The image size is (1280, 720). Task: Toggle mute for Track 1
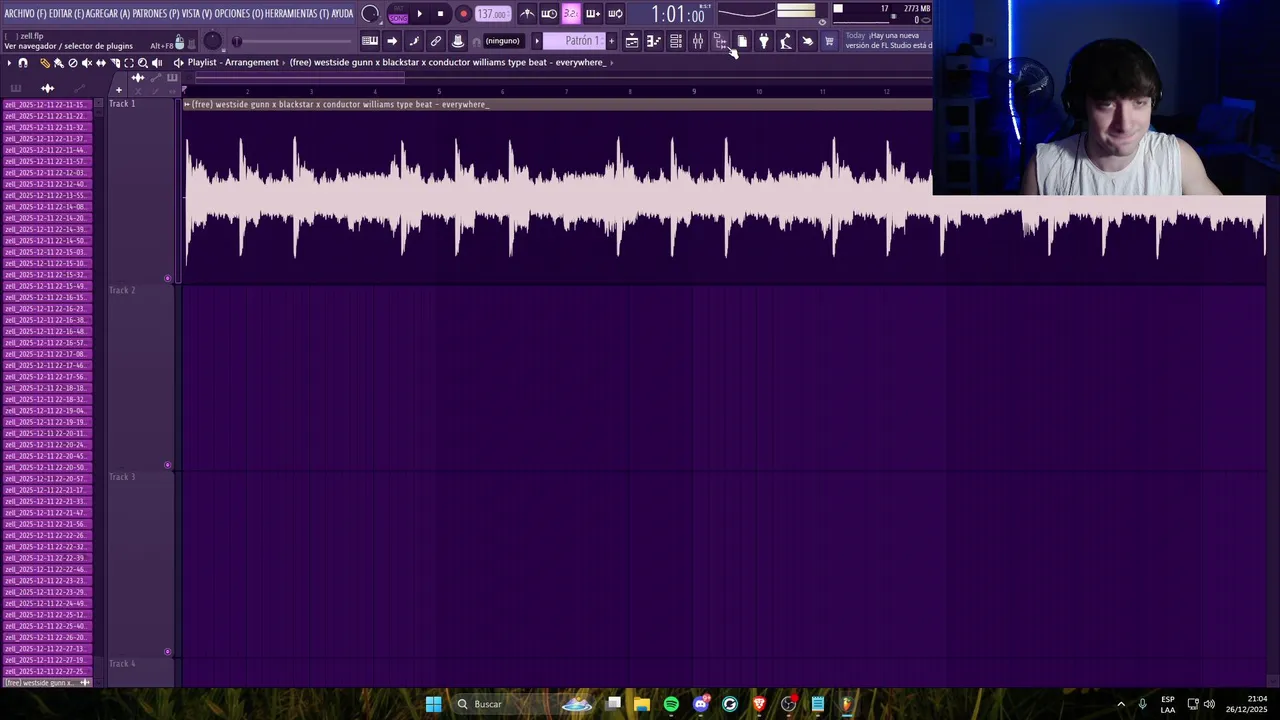[x=167, y=278]
